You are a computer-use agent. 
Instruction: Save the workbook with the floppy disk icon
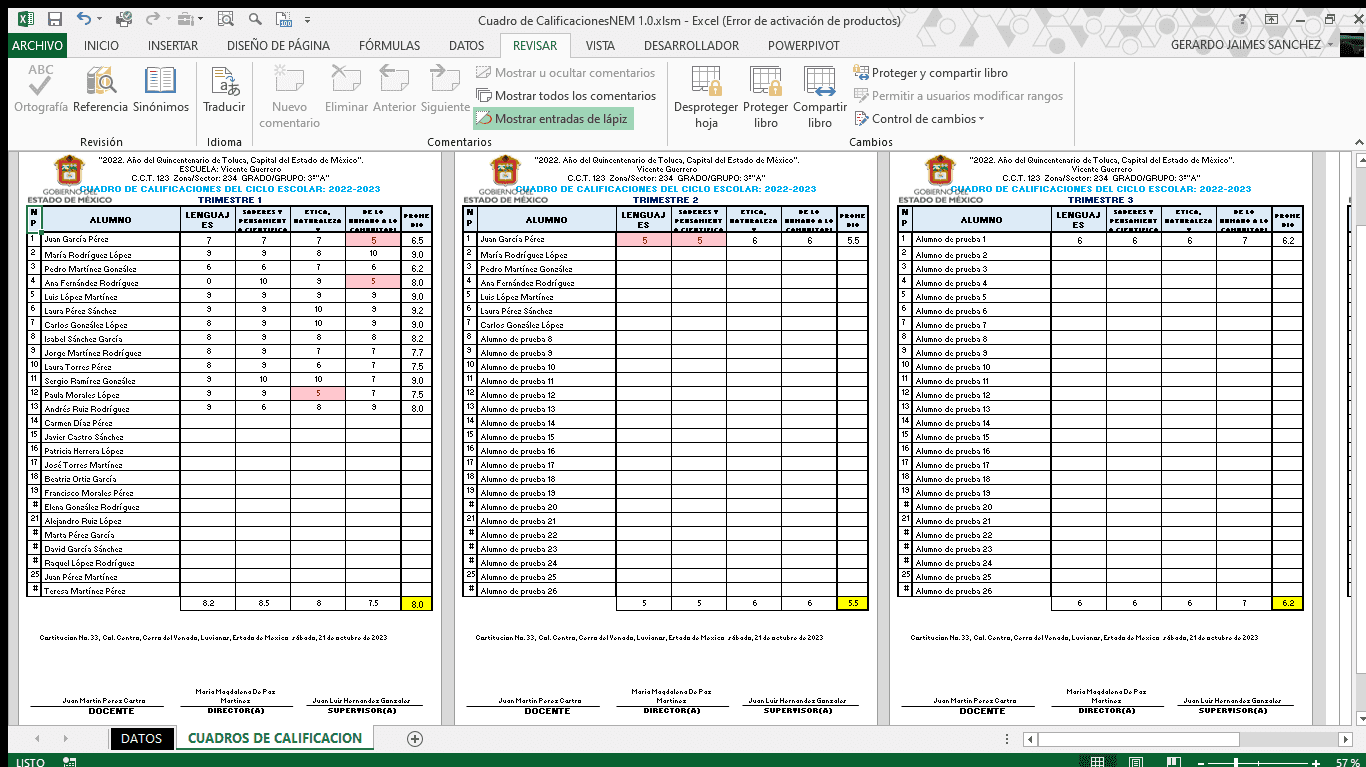[x=55, y=19]
